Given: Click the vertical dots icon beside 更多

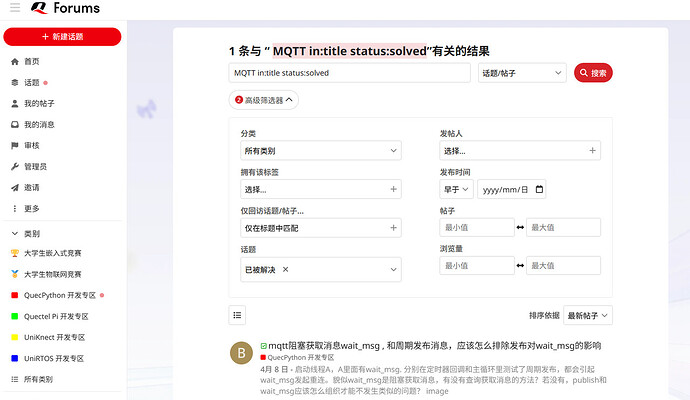Looking at the screenshot, I should [15, 208].
